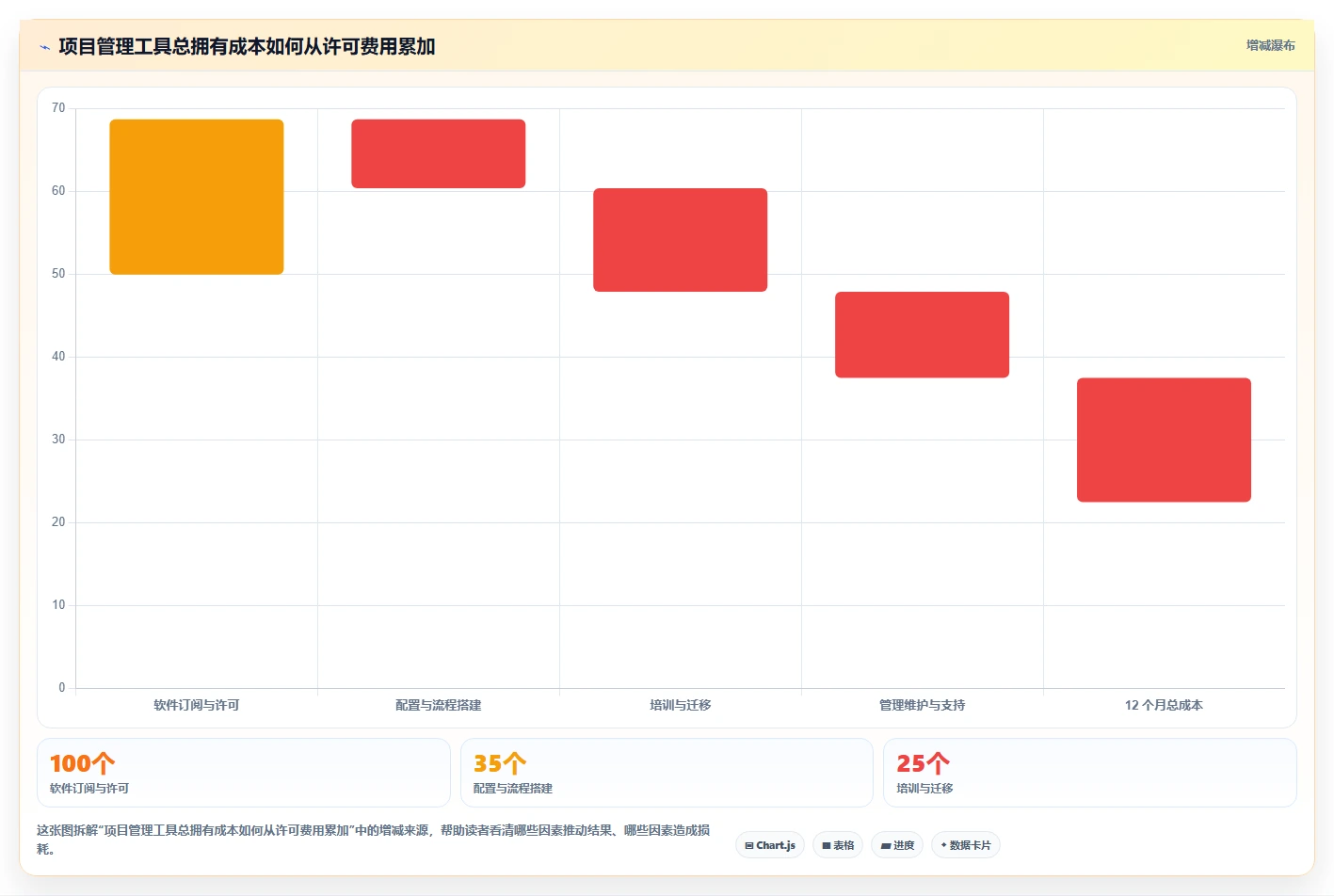
Task: Click the chart title 项目管理工具总拥有成本
Action: click(x=247, y=46)
